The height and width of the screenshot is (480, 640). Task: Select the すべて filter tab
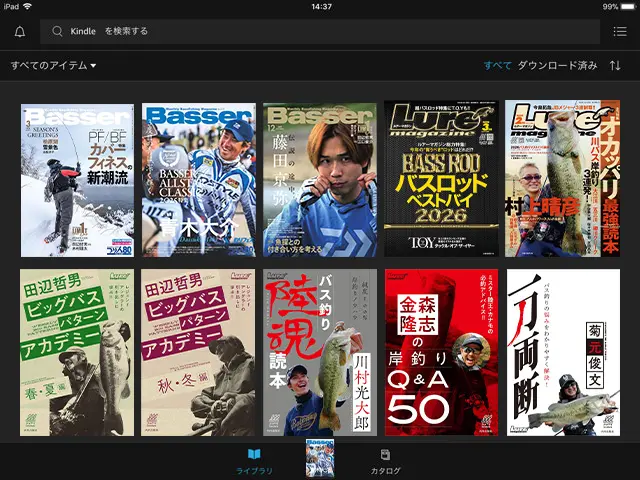point(497,65)
